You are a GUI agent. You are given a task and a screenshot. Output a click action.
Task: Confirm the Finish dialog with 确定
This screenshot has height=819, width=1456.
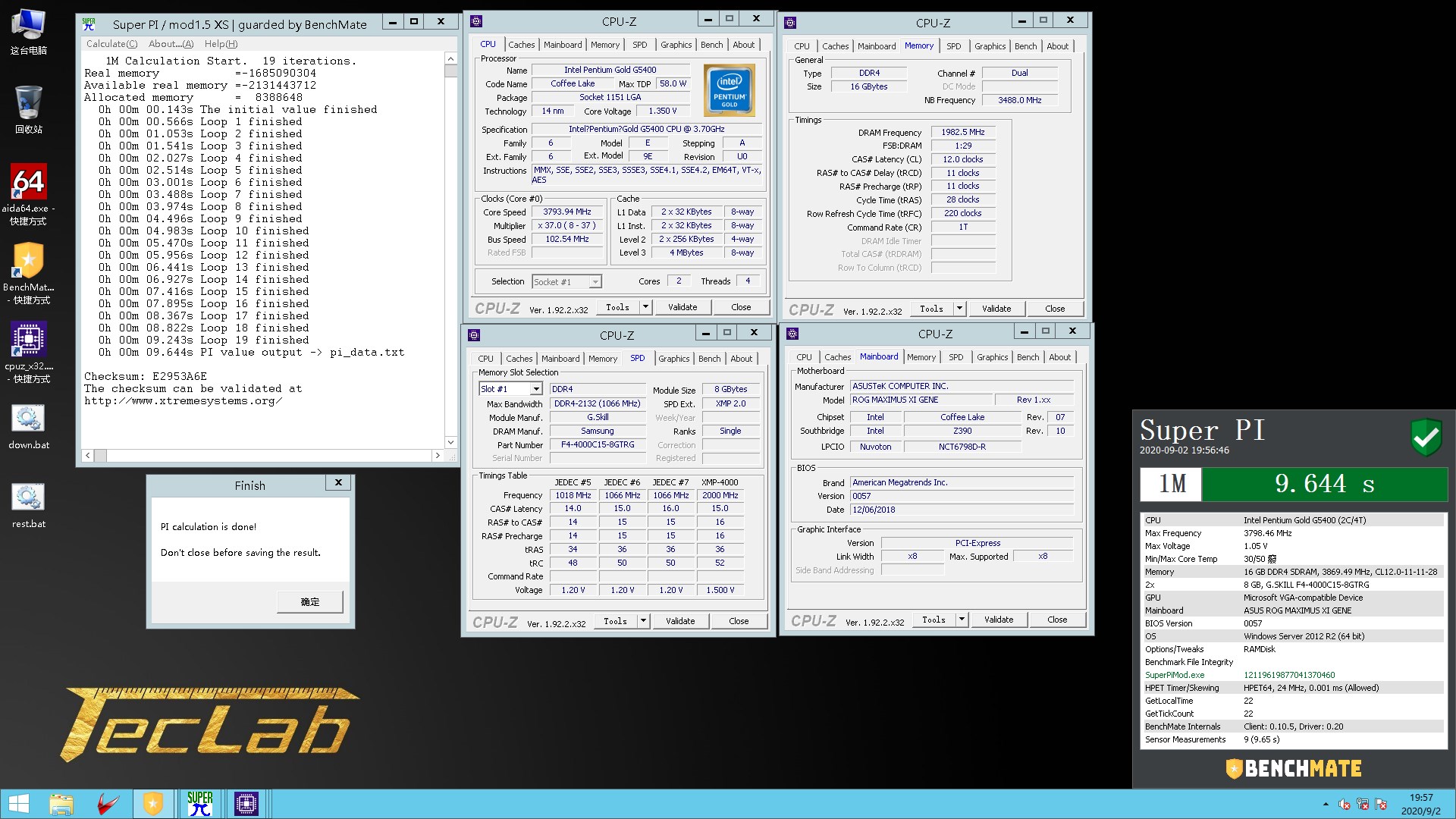point(310,602)
